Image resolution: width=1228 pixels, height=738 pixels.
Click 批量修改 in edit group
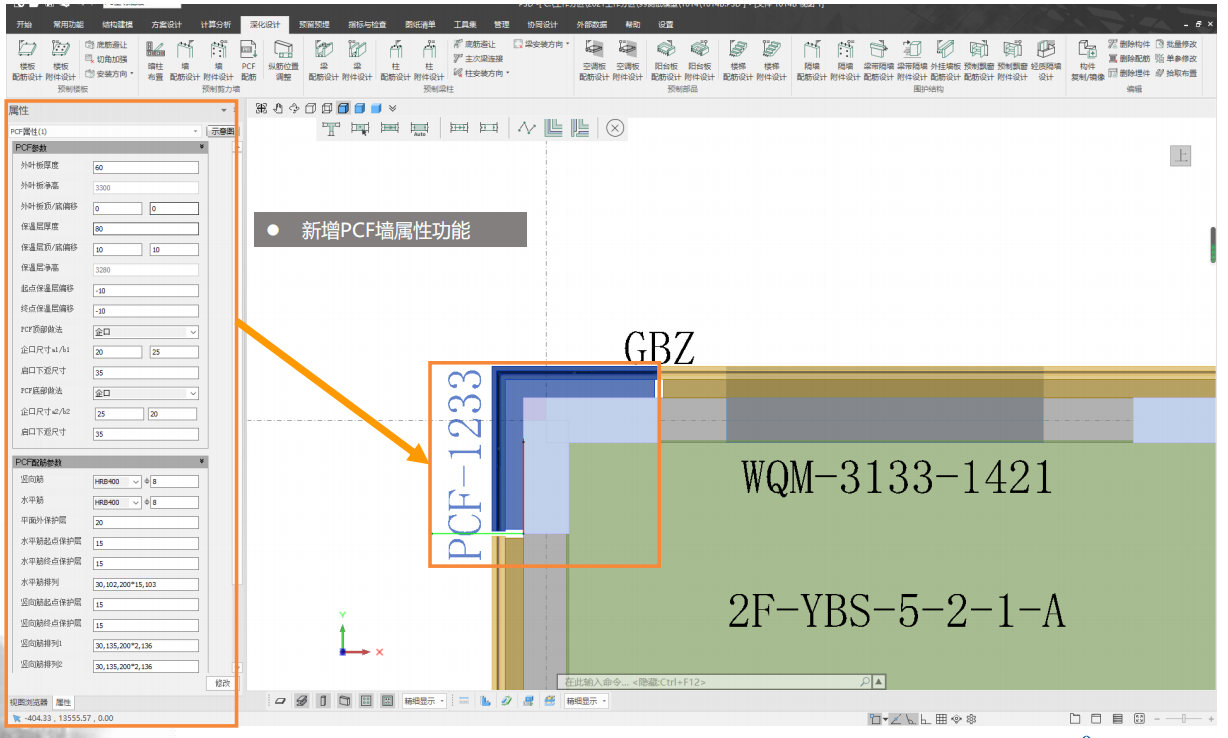click(x=1175, y=45)
